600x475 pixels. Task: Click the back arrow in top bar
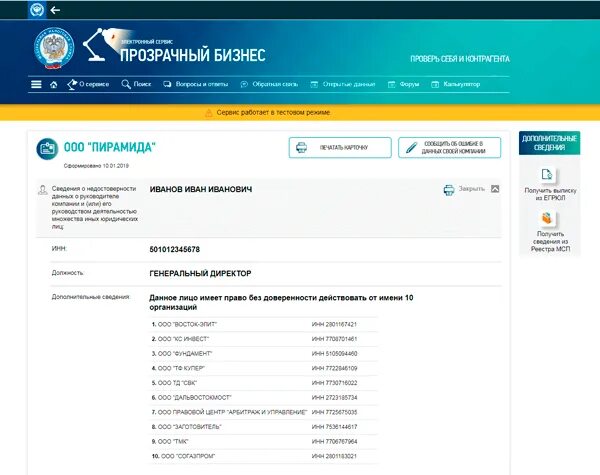click(55, 10)
